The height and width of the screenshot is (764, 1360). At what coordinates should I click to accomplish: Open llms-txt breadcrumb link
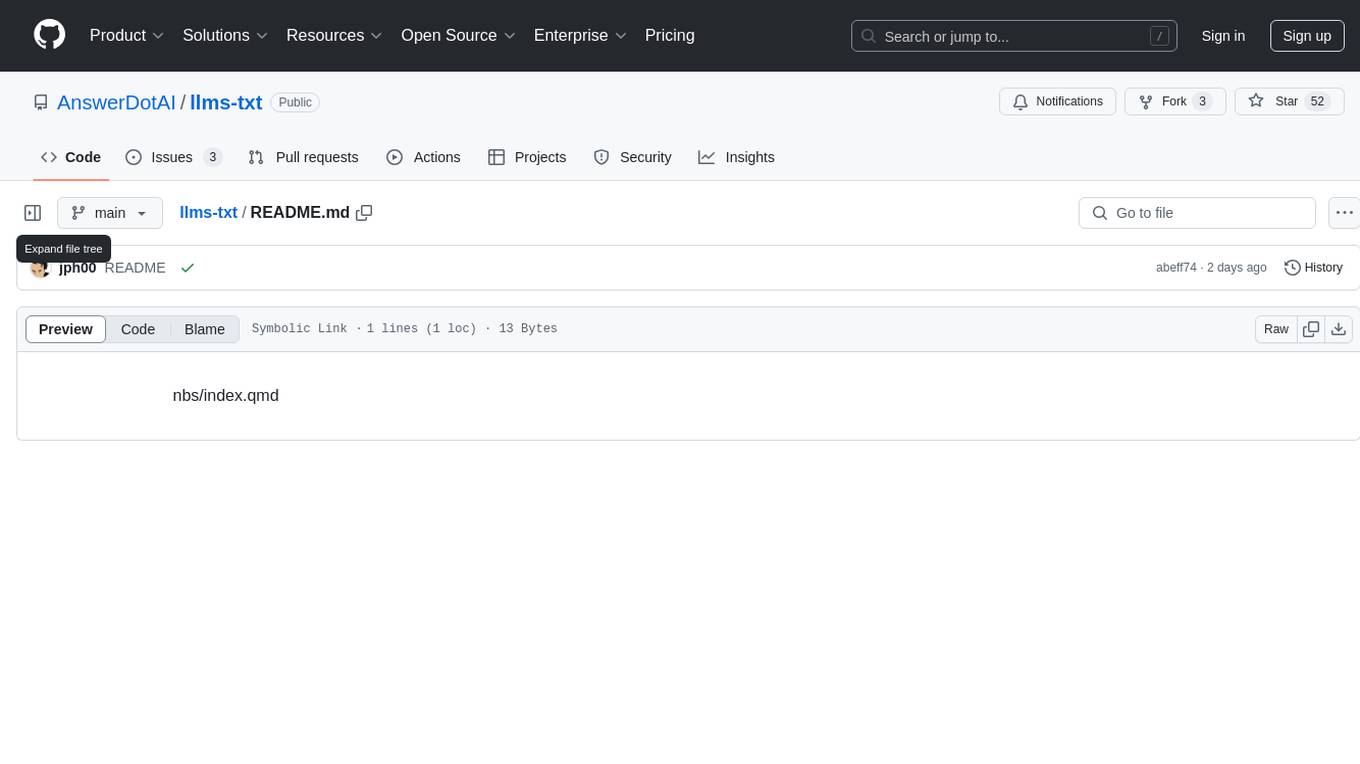pyautogui.click(x=208, y=213)
